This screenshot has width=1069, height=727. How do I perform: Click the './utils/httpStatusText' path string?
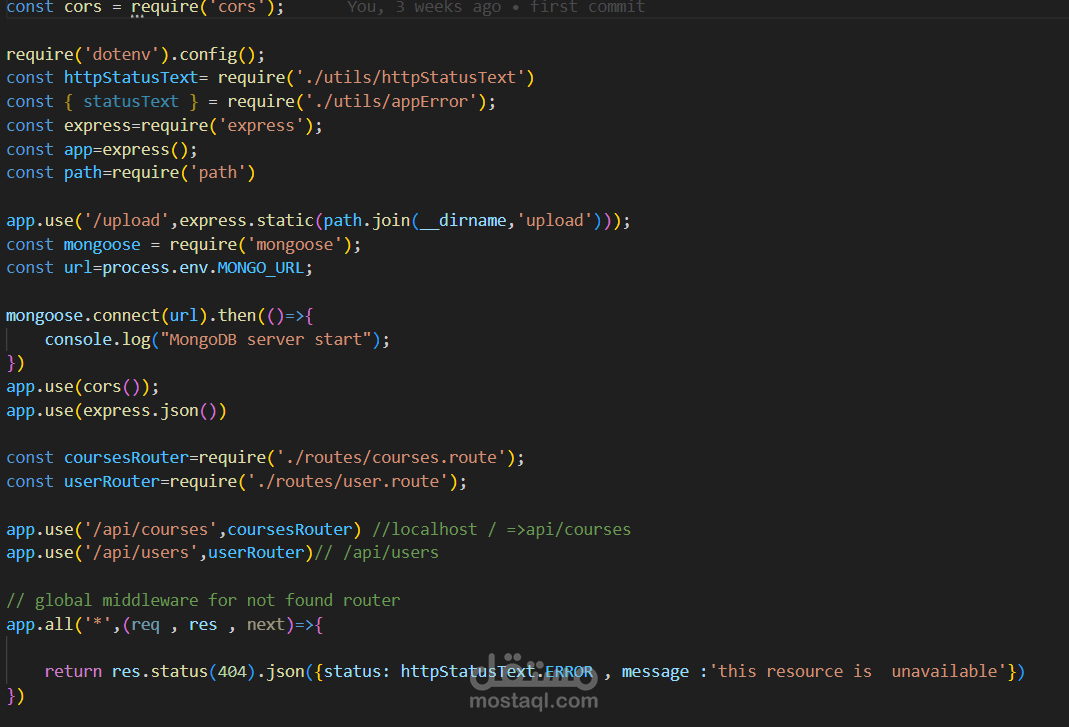[x=410, y=78]
